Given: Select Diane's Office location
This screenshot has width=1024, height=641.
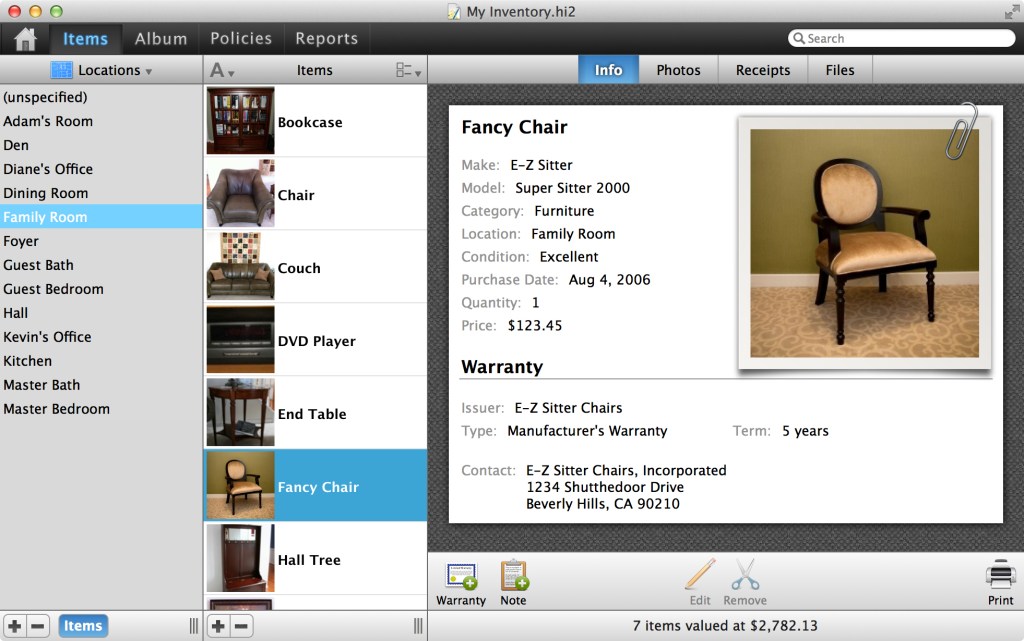Looking at the screenshot, I should coord(101,169).
